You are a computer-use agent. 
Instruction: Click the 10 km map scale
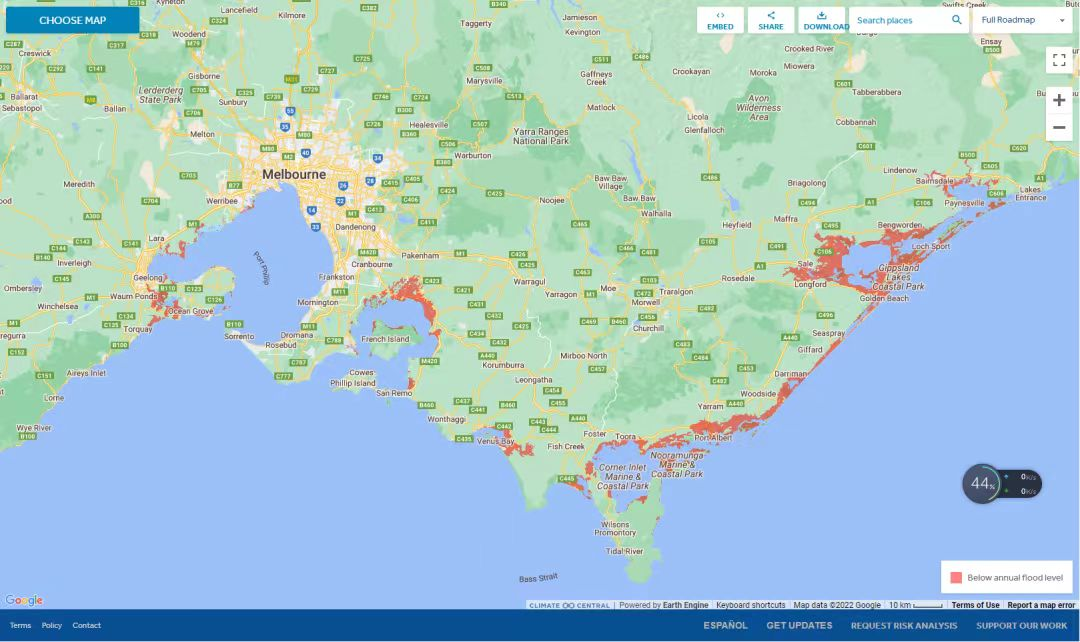tap(915, 605)
